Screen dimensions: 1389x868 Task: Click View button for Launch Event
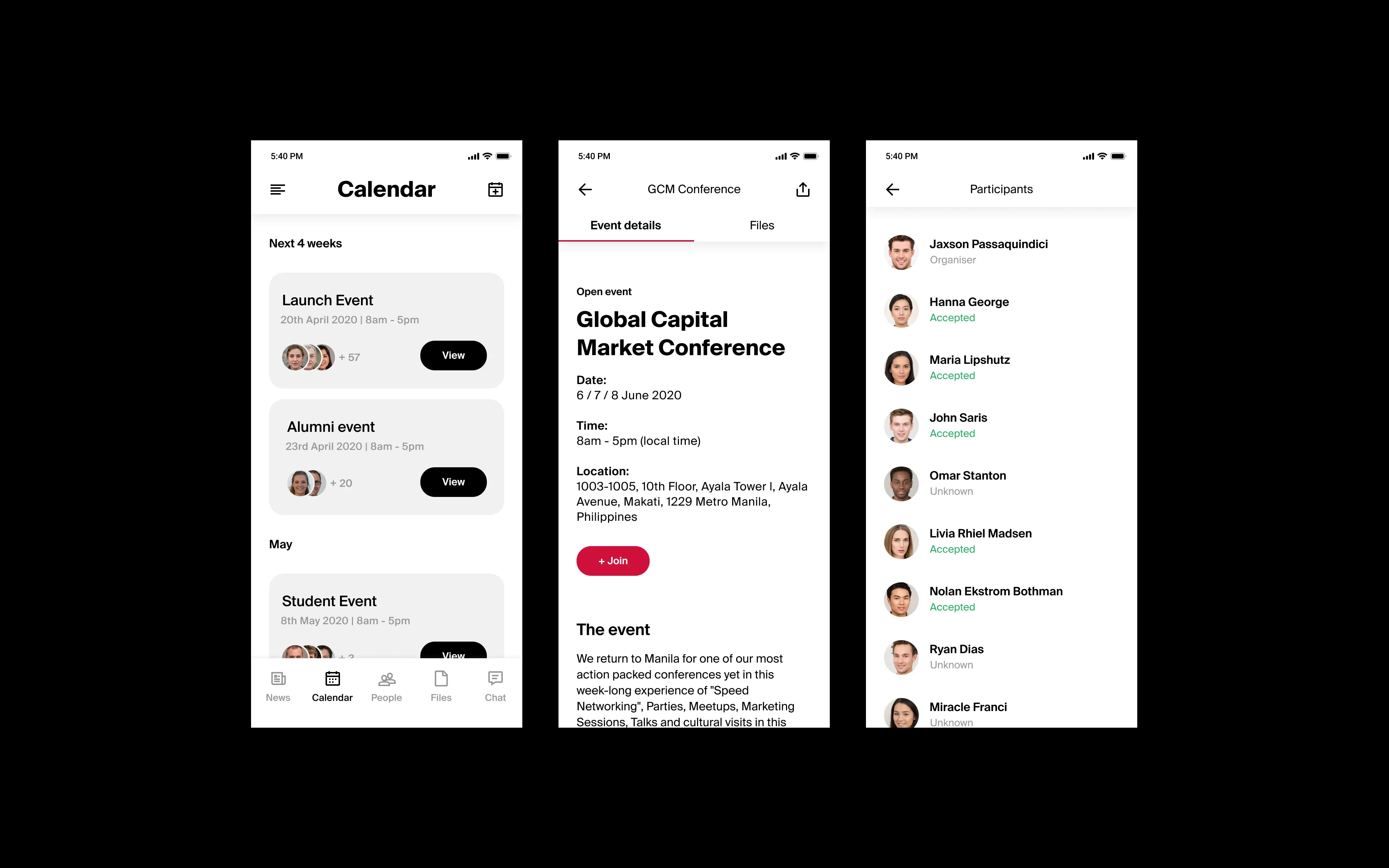[x=452, y=354]
